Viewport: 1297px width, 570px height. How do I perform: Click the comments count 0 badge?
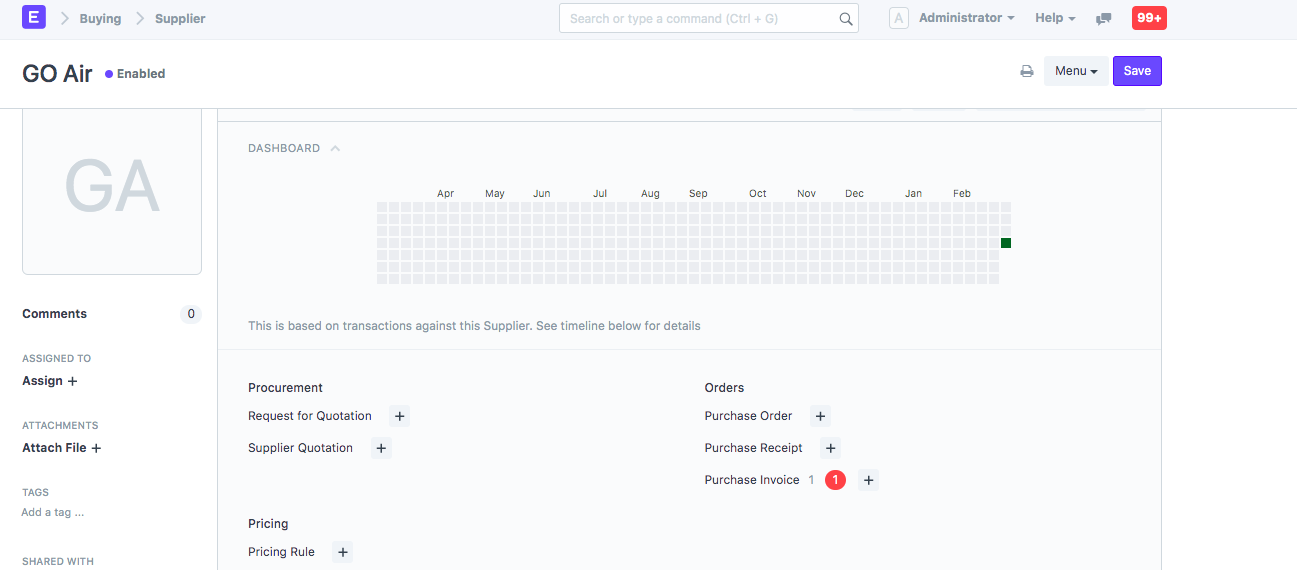190,314
